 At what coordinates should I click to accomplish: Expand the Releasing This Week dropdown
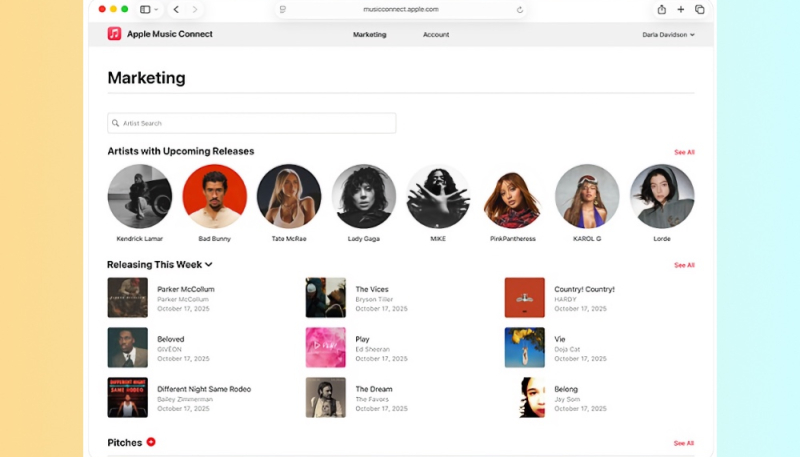209,264
